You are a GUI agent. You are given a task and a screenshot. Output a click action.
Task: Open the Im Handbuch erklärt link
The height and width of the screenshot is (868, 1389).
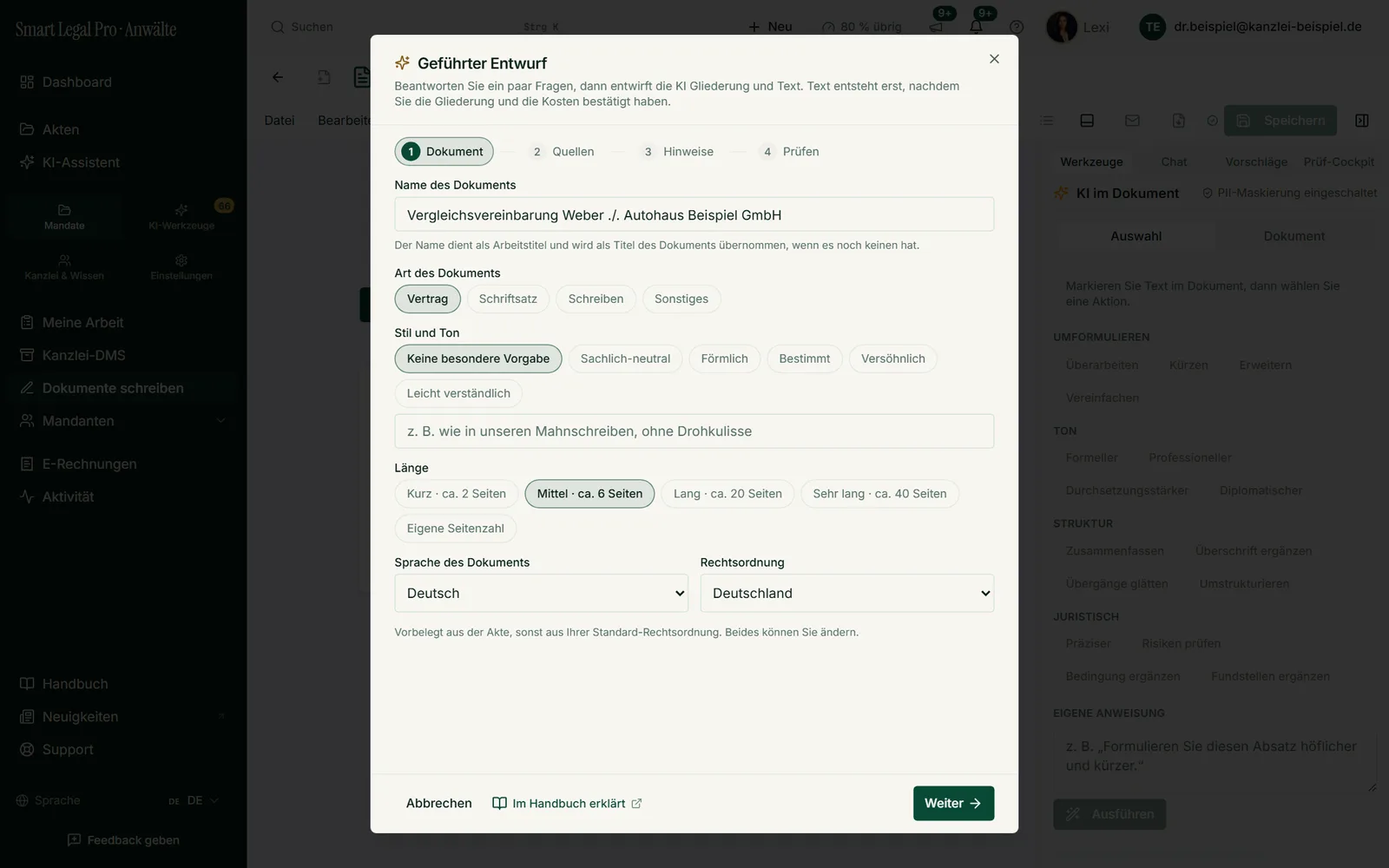click(567, 803)
